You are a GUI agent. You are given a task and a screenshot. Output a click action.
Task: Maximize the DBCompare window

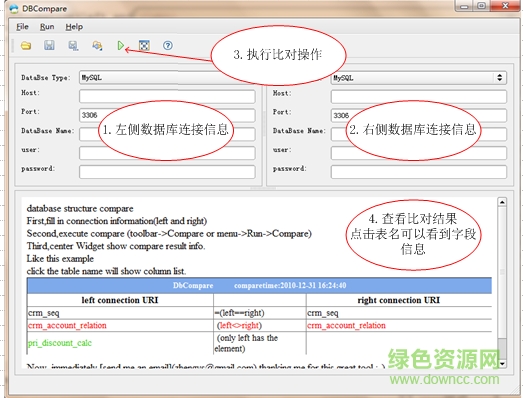click(482, 6)
